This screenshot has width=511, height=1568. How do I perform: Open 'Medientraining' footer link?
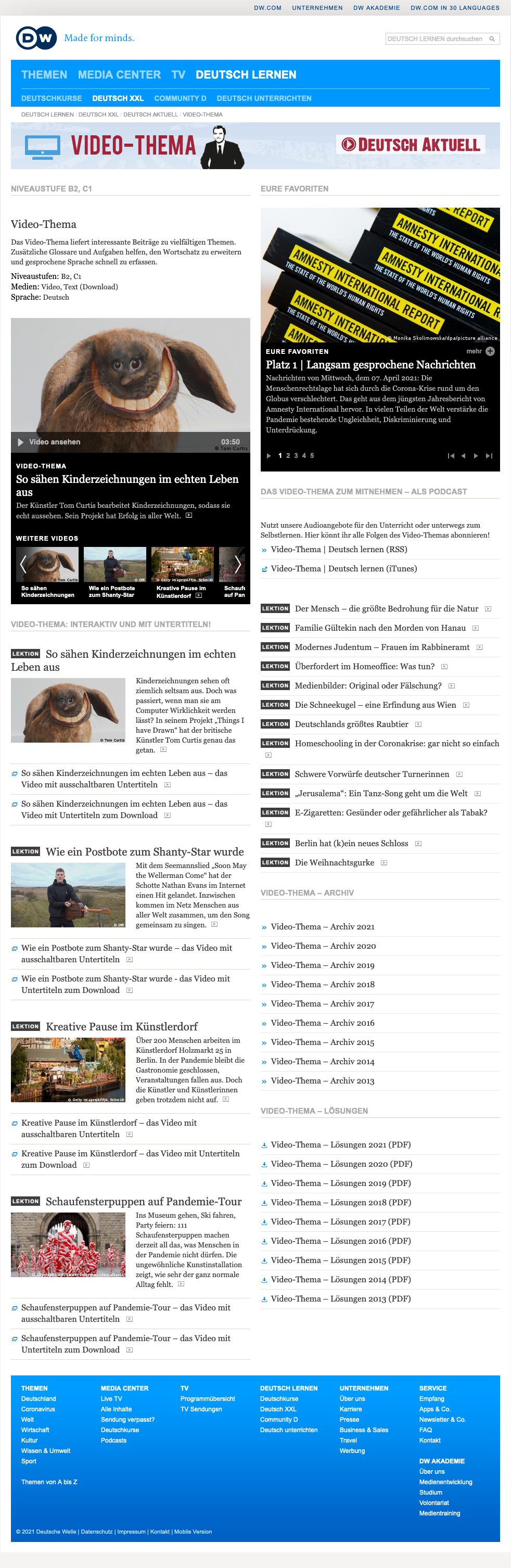(x=439, y=1513)
